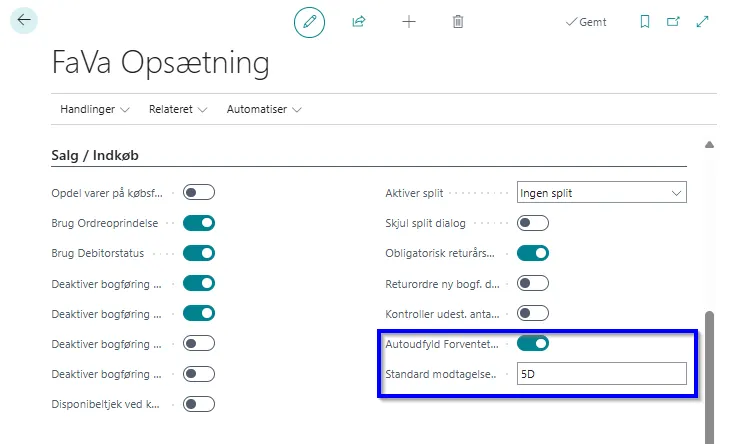Click the expand to full screen icon

pyautogui.click(x=703, y=22)
